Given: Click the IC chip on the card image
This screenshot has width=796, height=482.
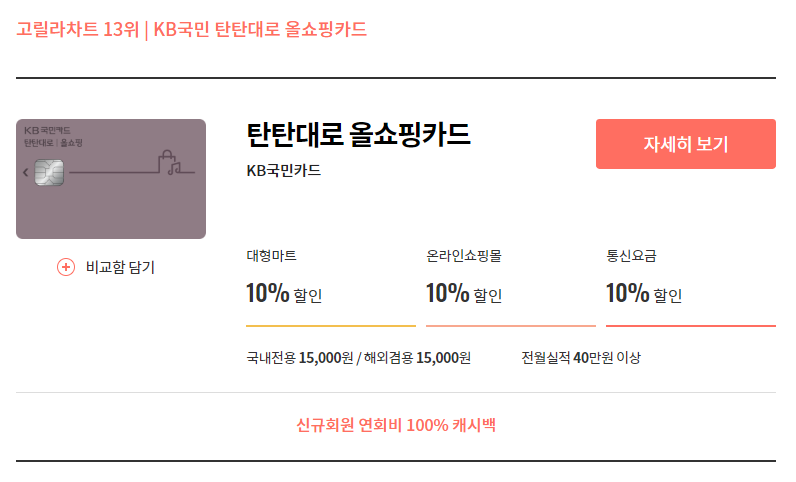Looking at the screenshot, I should [x=49, y=173].
